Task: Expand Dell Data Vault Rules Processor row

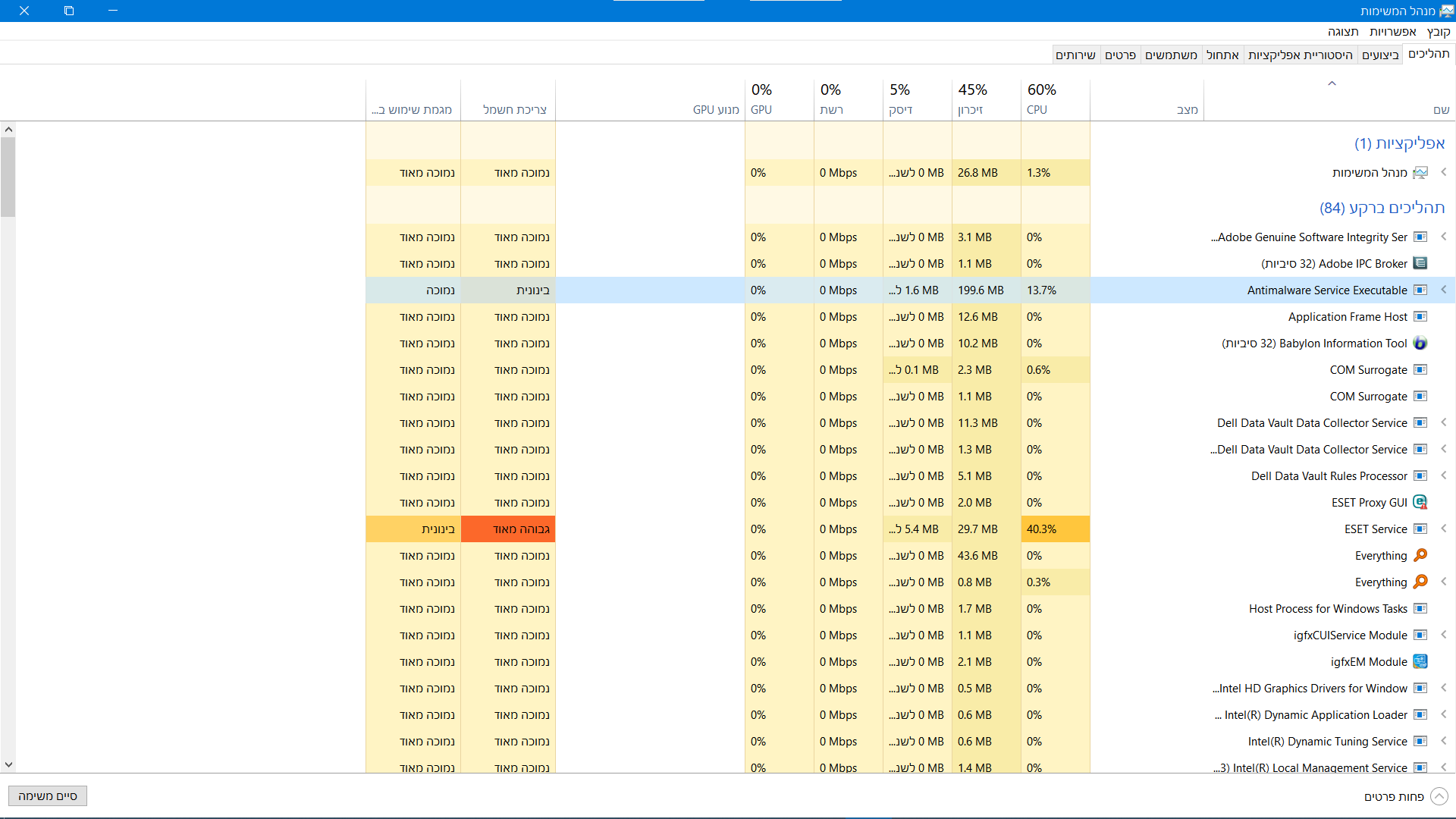Action: [1444, 475]
